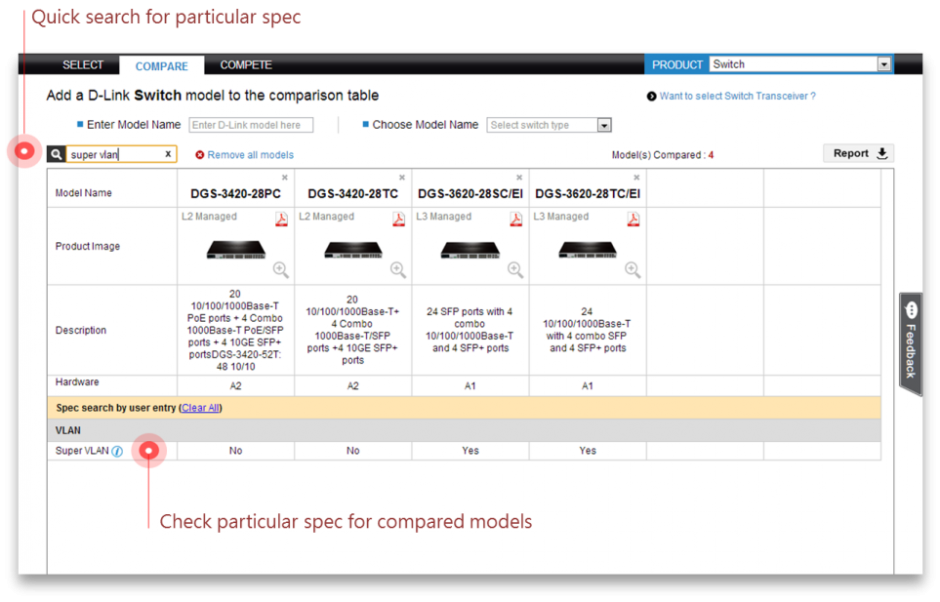Zoom the DGS-3420-28TC product image
Viewport: 940px width, 602px height.
pyautogui.click(x=398, y=270)
